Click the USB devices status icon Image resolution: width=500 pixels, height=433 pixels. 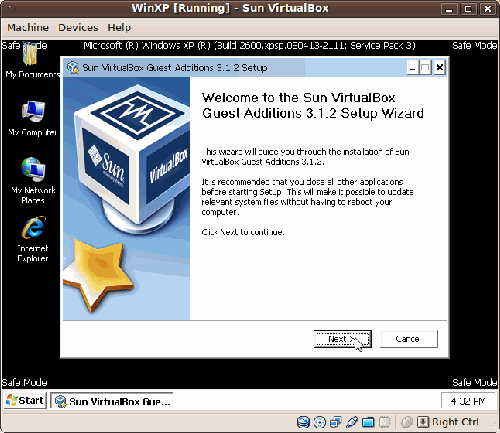click(x=352, y=422)
